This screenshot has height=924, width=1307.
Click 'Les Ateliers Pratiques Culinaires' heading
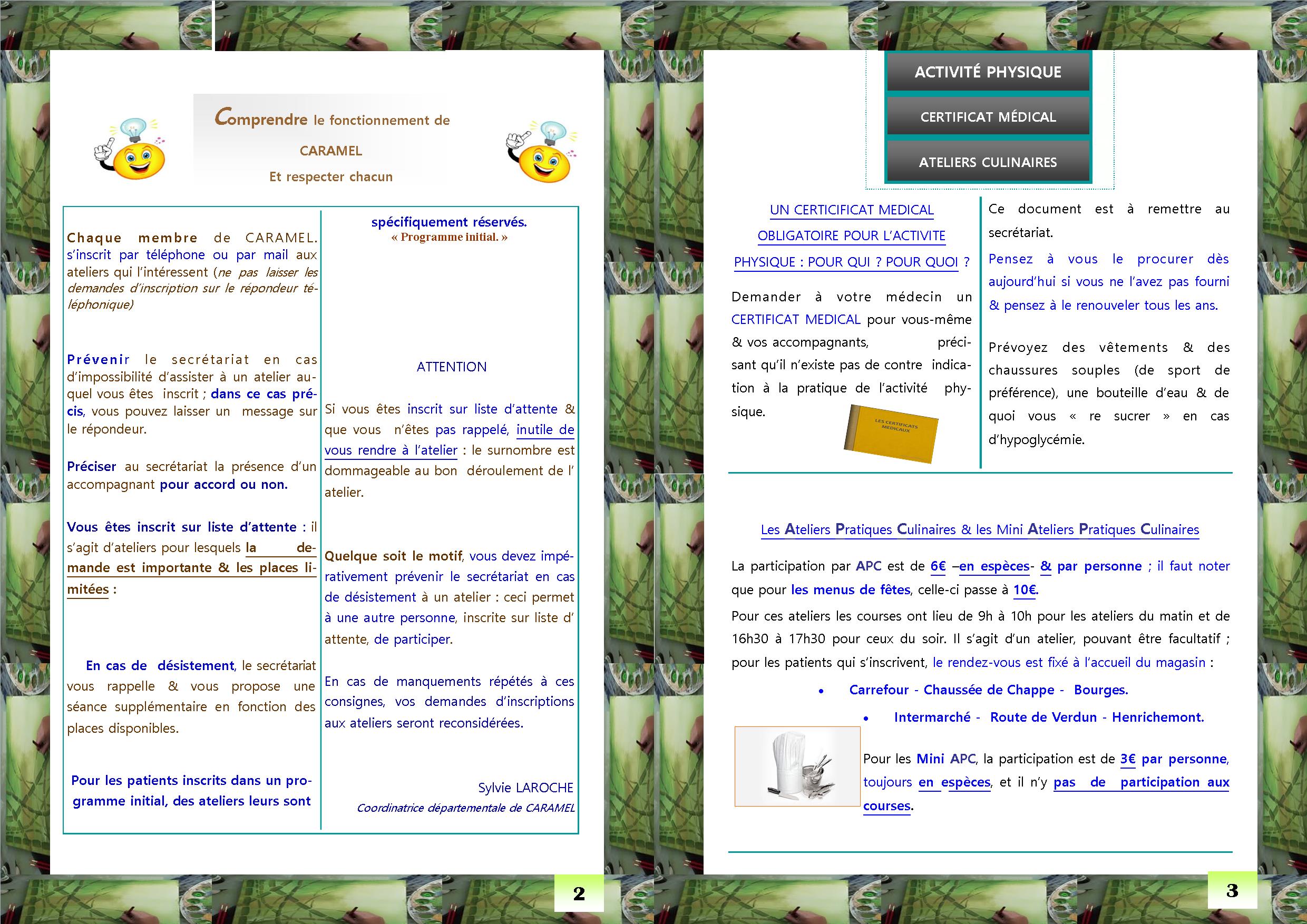pyautogui.click(x=859, y=529)
